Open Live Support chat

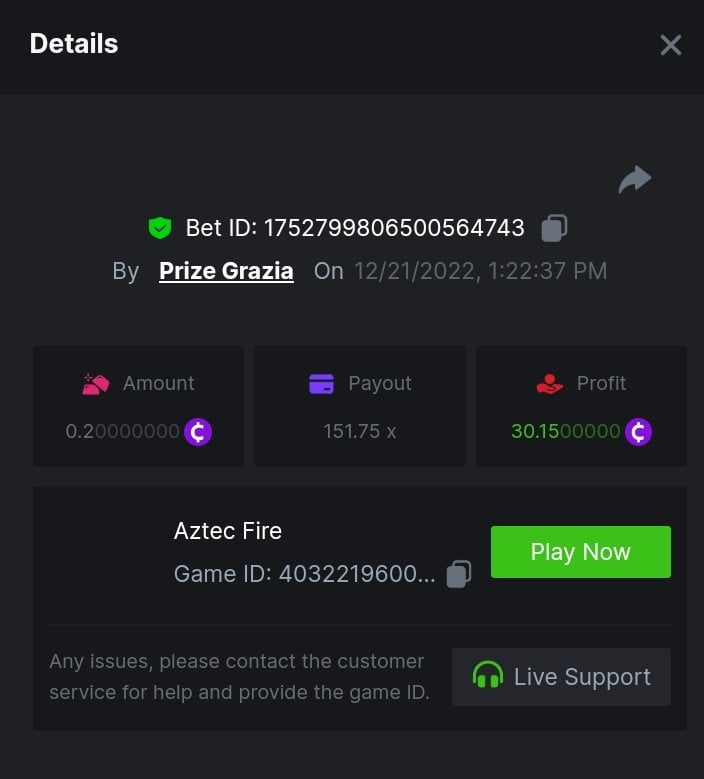[x=561, y=677]
